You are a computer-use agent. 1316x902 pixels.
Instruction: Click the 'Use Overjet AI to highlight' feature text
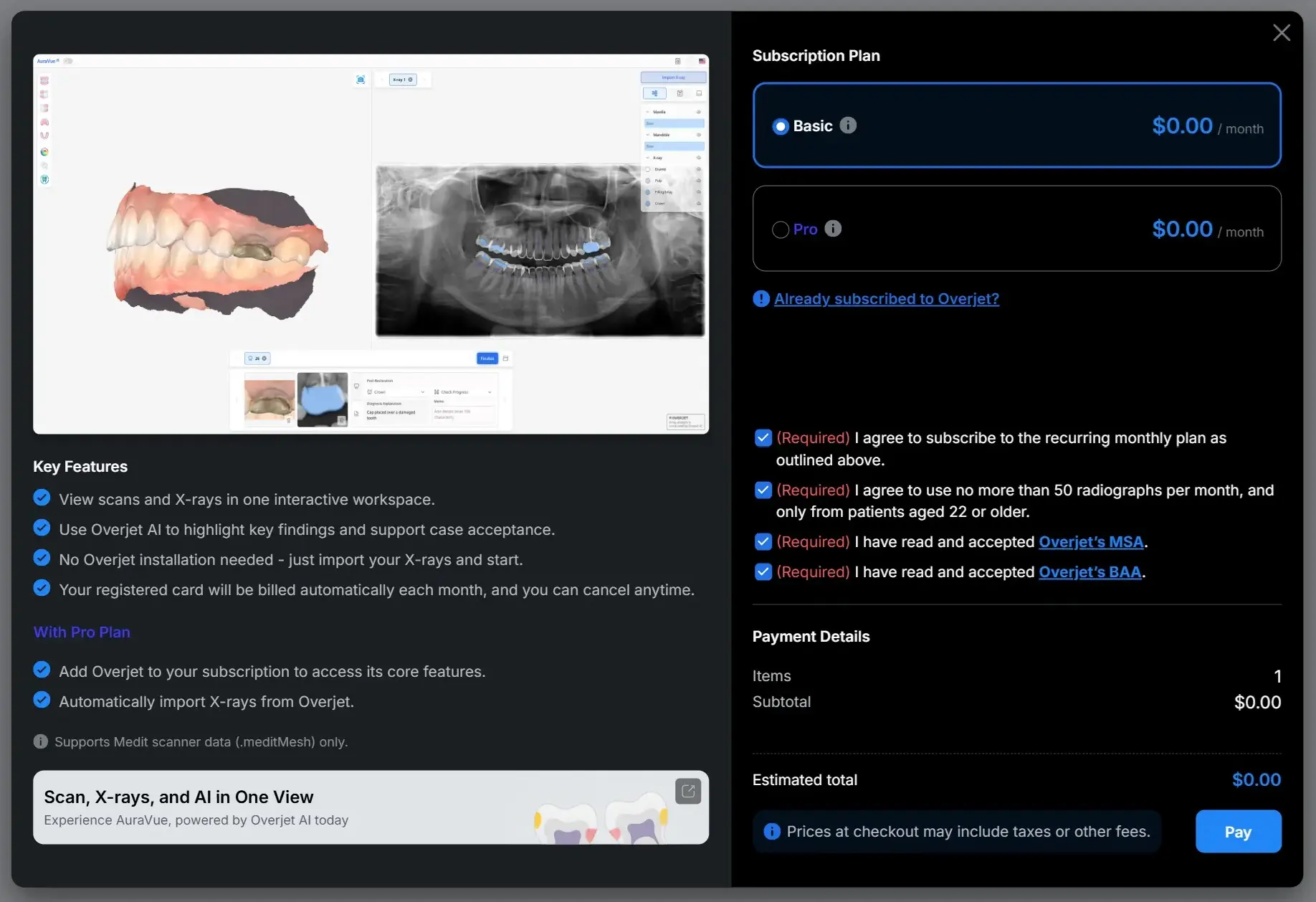(307, 530)
